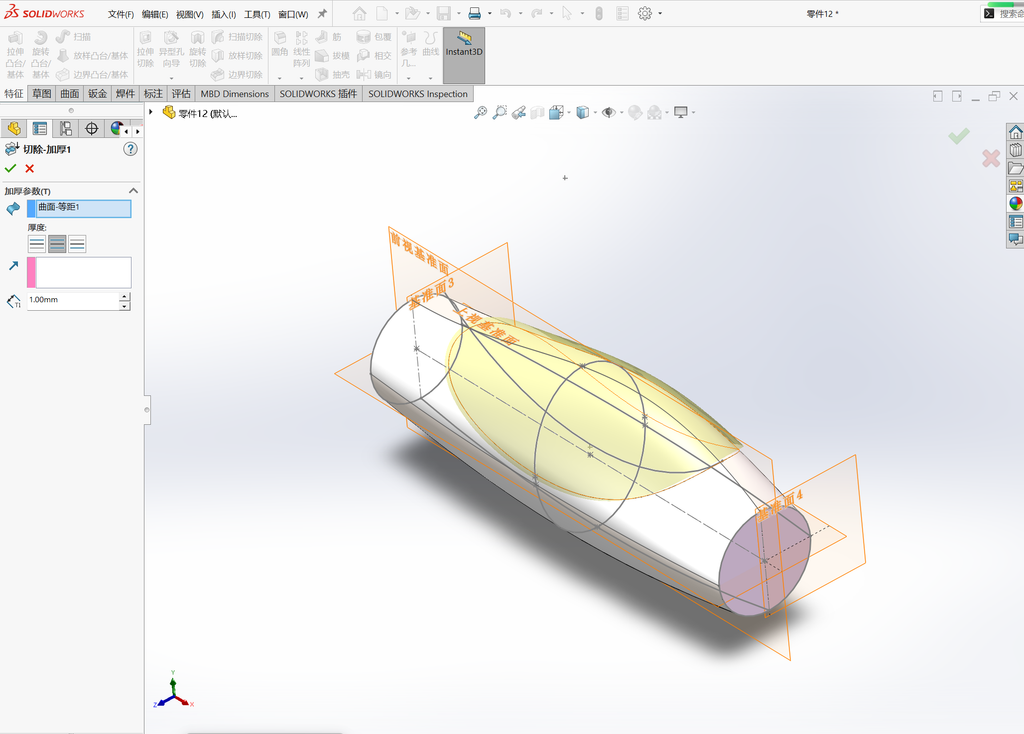Collapse the 加厚参数(T) section

133,191
